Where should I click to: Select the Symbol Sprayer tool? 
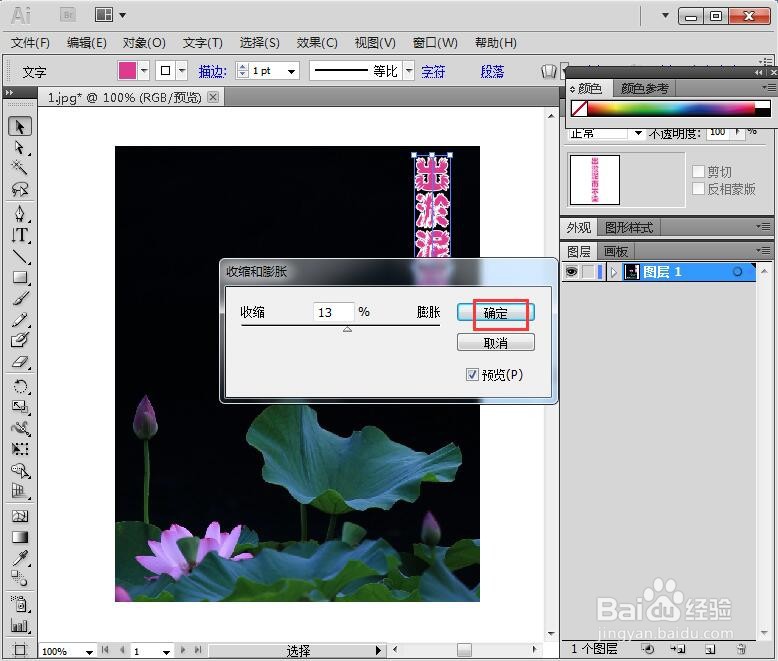point(20,604)
